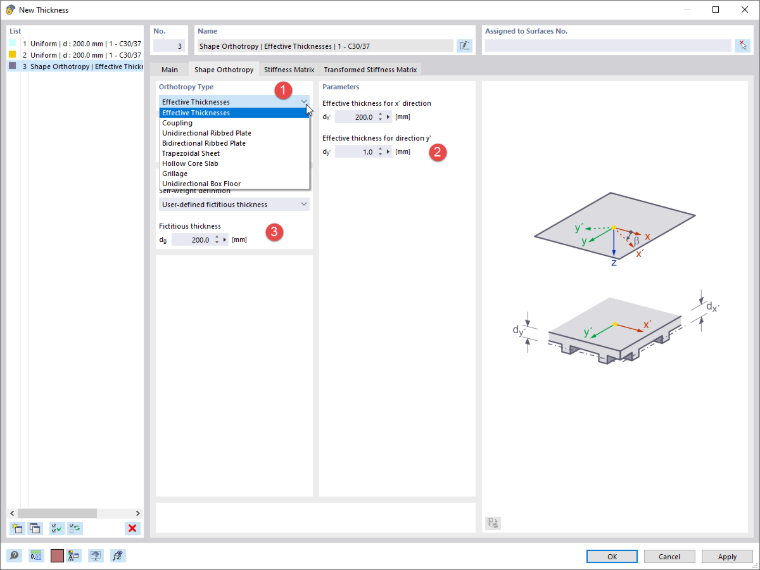Collapse the Orthotropy Type dropdown arrow
The height and width of the screenshot is (570, 760).
pyautogui.click(x=304, y=102)
